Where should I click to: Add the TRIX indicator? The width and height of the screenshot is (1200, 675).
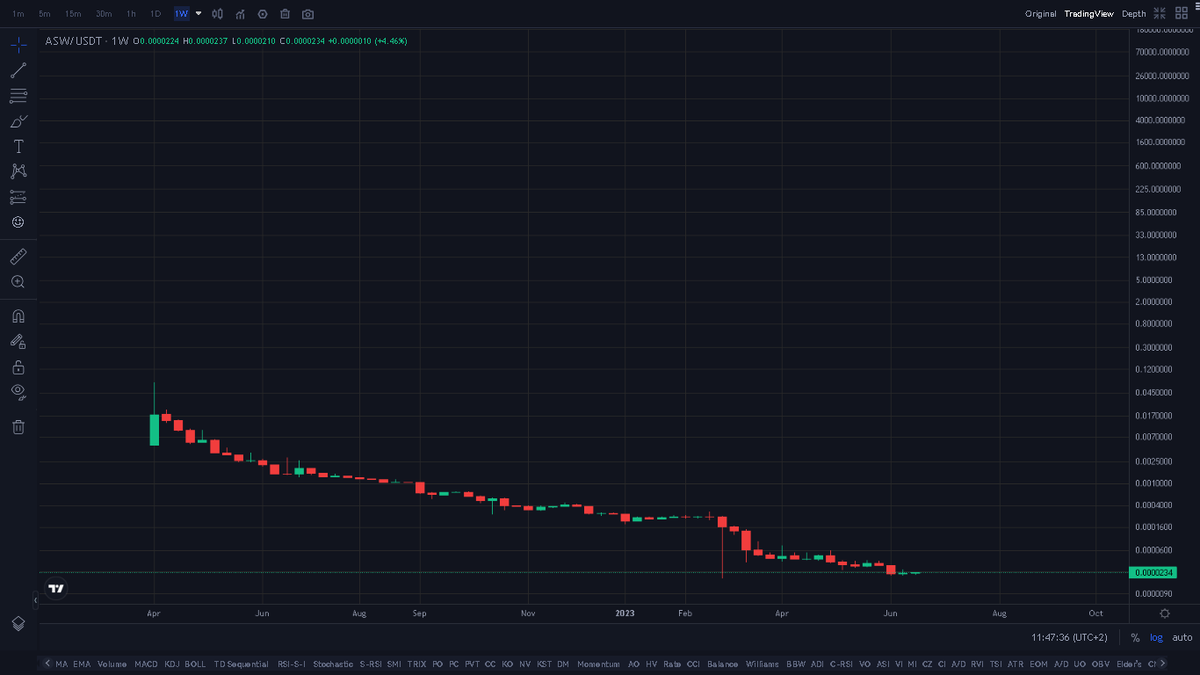point(417,664)
